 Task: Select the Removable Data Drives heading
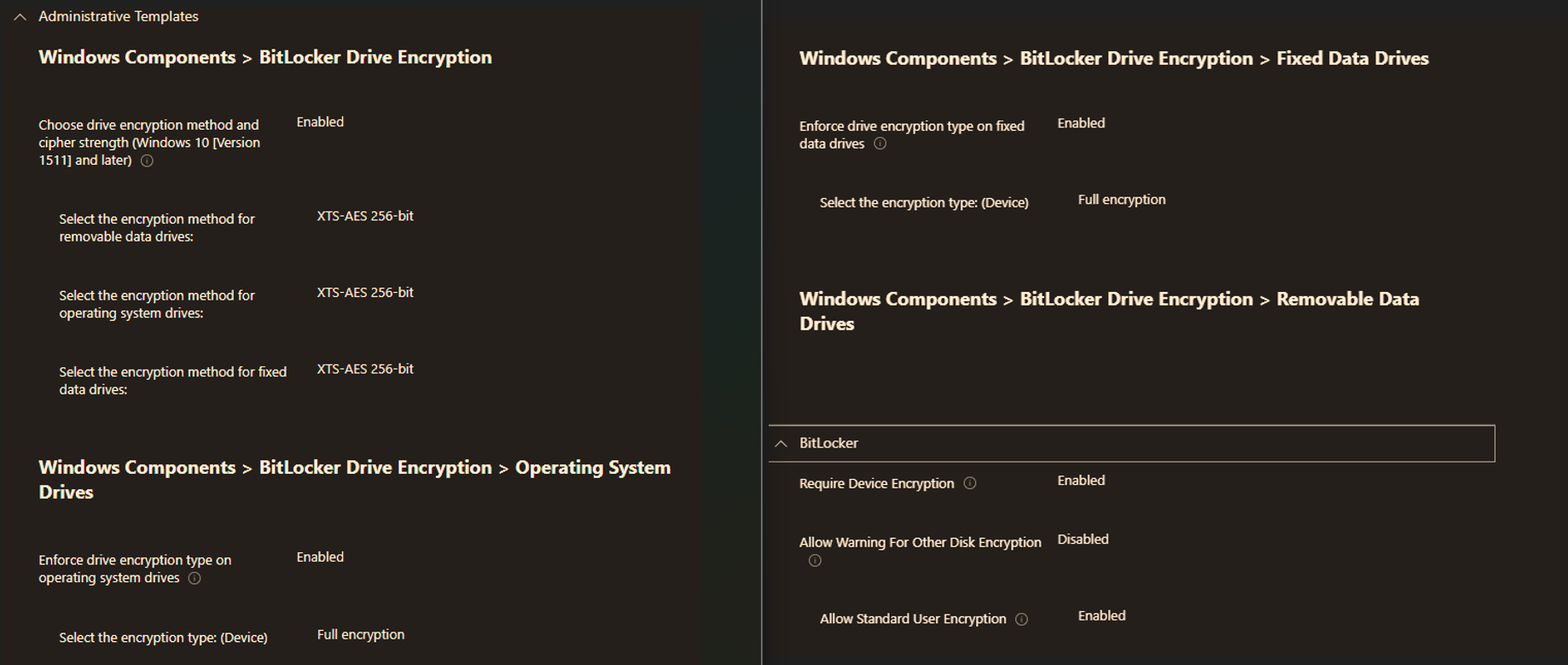[x=1108, y=311]
